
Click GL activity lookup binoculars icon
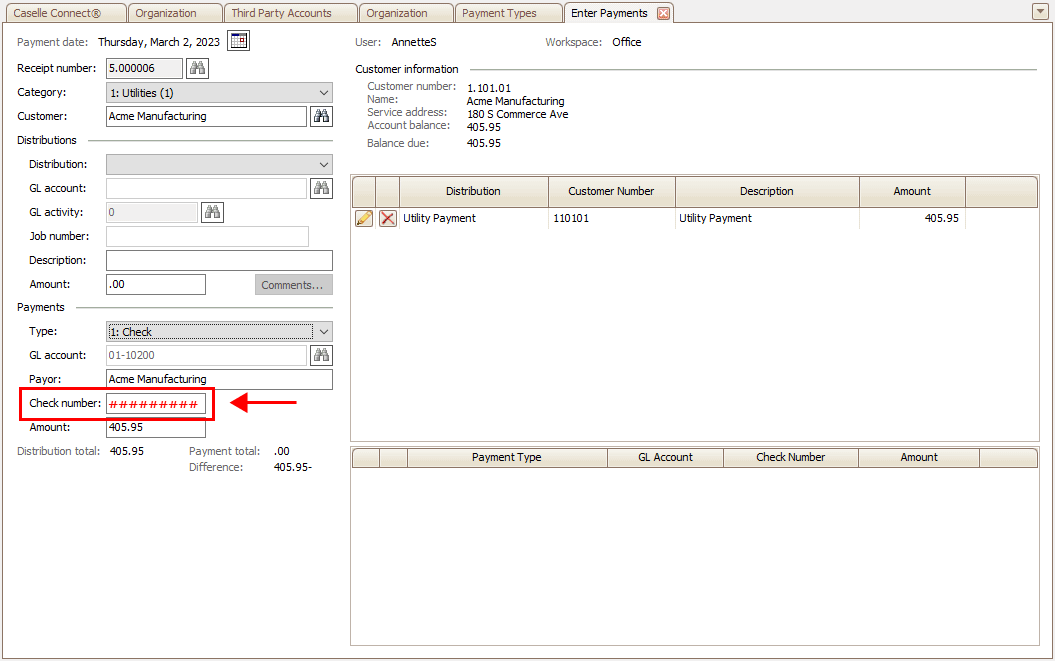coord(212,212)
